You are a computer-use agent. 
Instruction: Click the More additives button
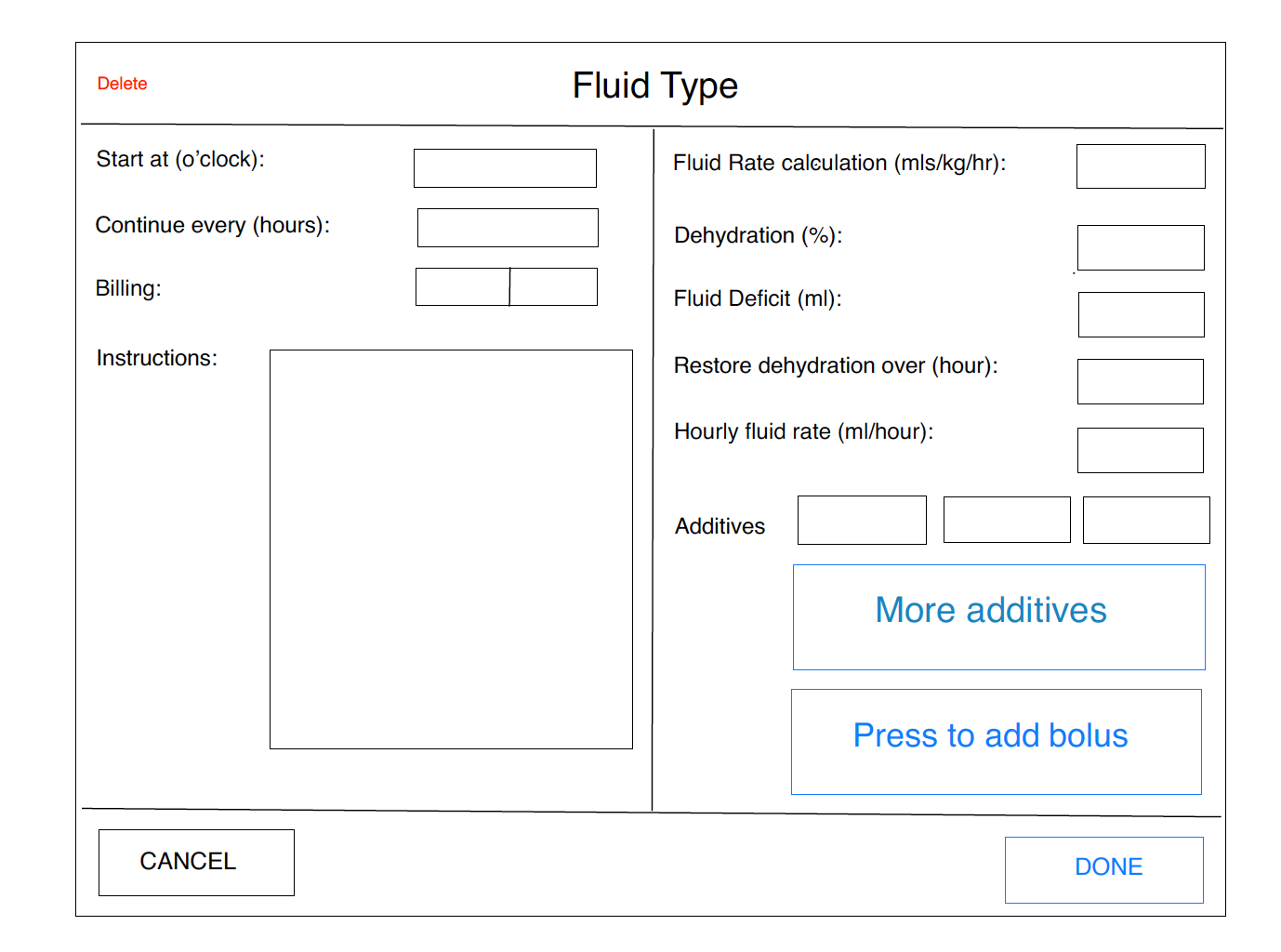(998, 616)
